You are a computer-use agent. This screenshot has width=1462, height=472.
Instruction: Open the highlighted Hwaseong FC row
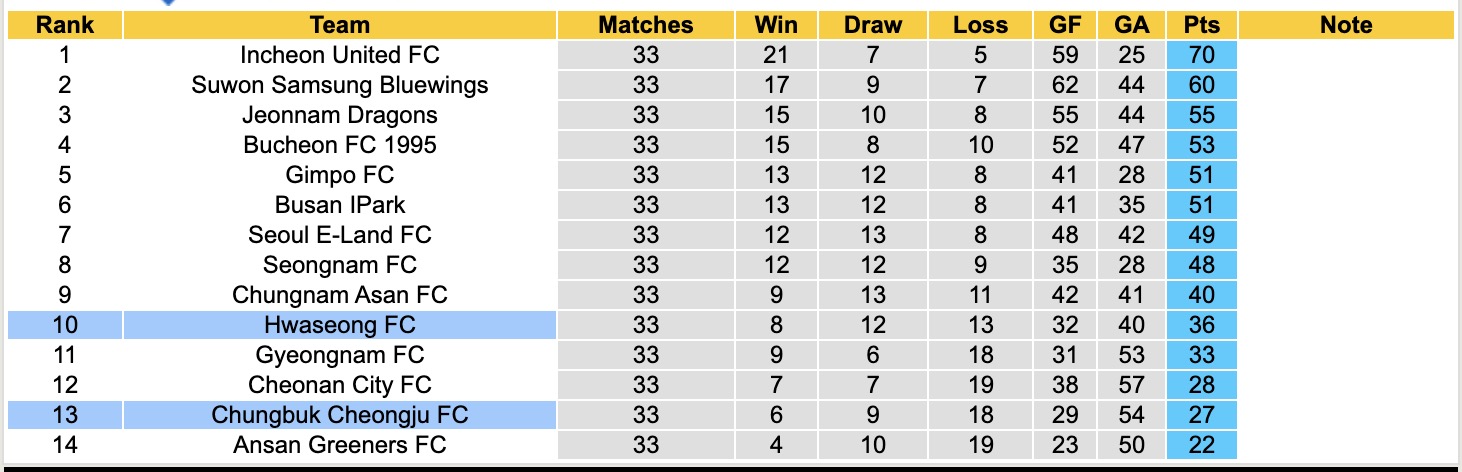coord(340,325)
